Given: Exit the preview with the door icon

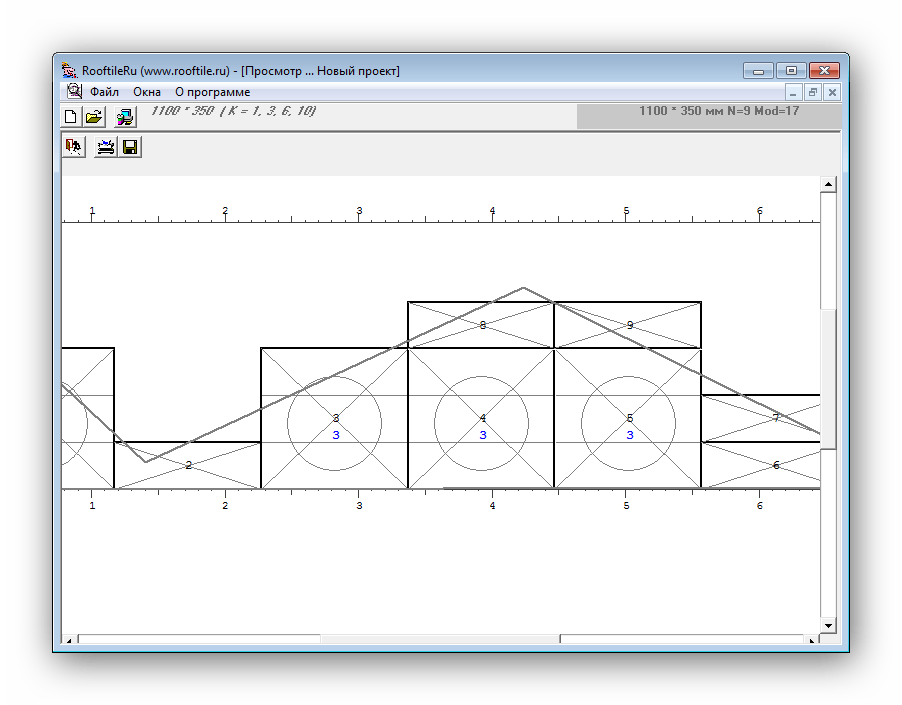Looking at the screenshot, I should click(73, 148).
